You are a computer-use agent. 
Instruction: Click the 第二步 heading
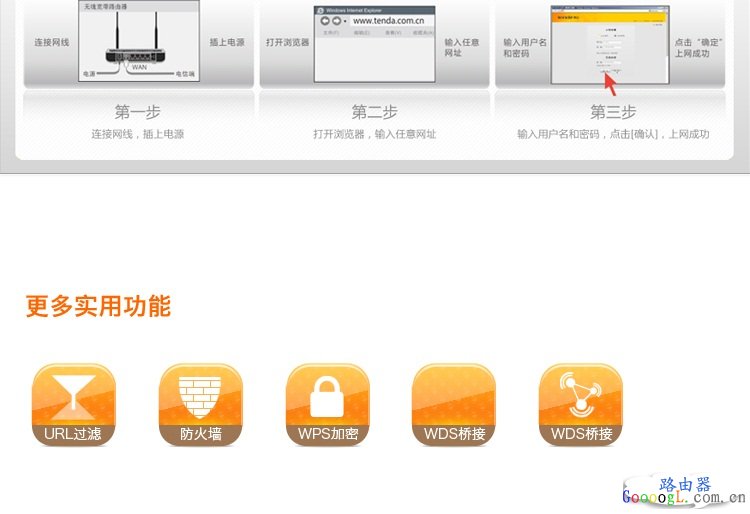tap(374, 112)
